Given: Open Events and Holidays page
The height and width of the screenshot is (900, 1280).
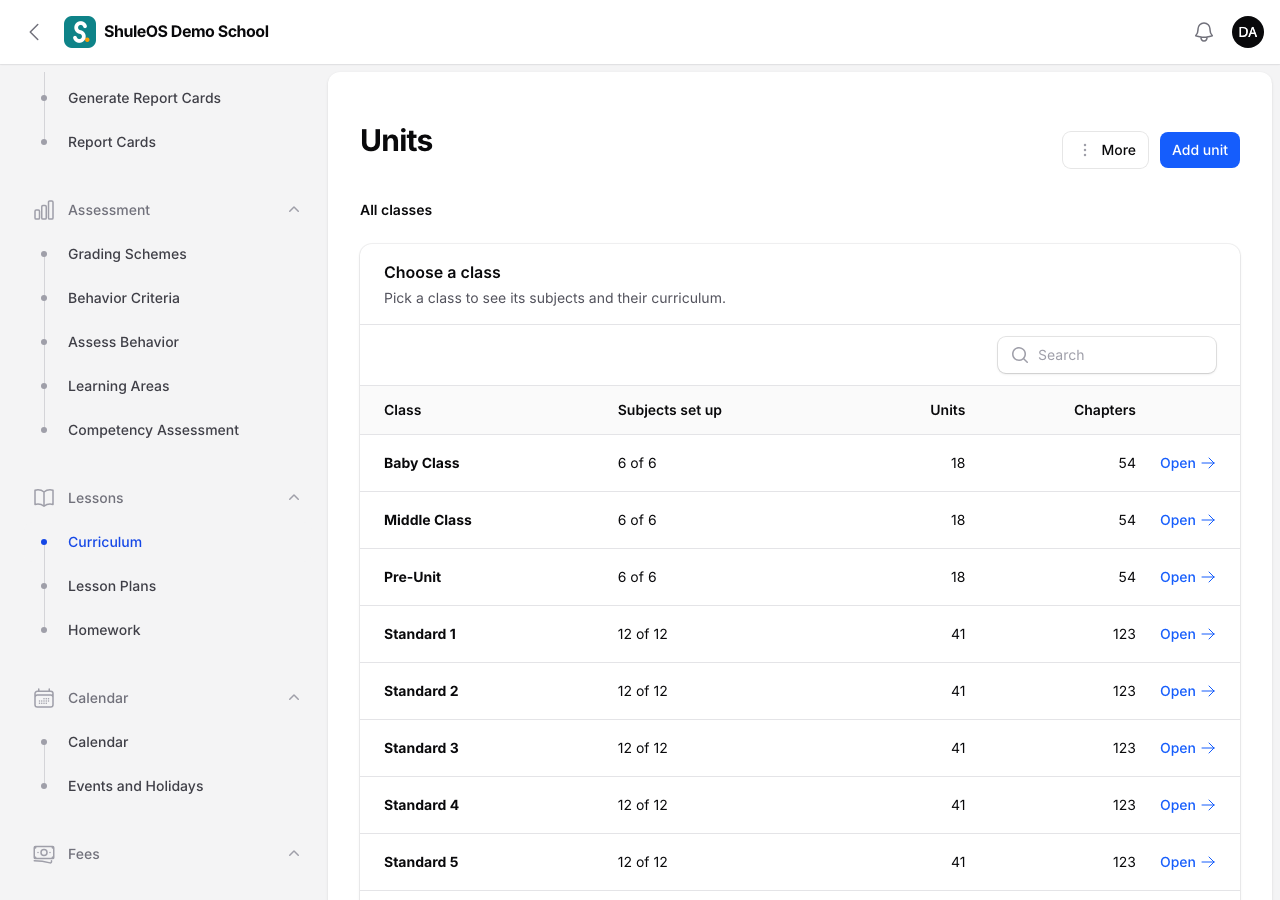Looking at the screenshot, I should coord(135,786).
